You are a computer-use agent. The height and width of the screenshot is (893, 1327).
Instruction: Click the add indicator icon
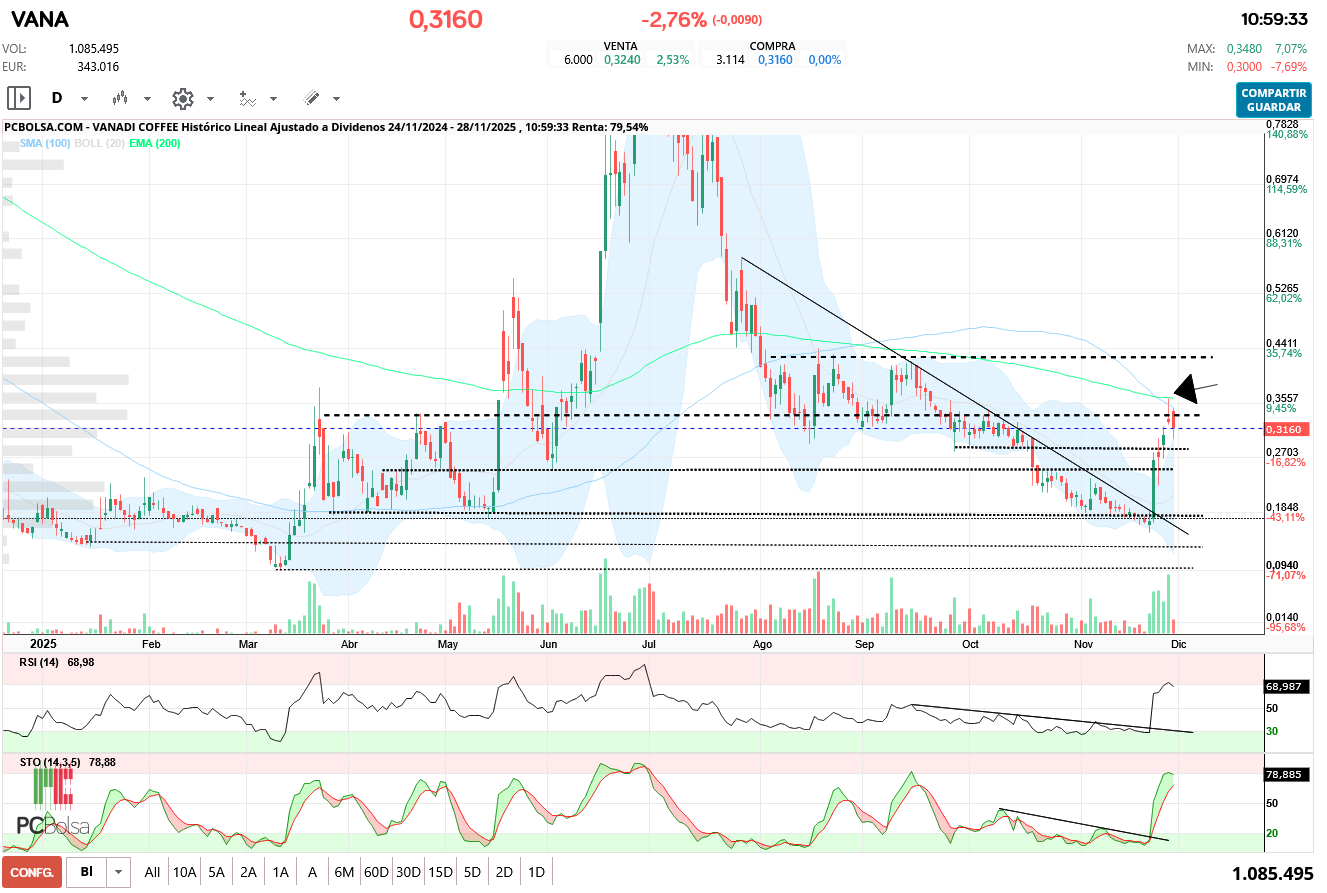(x=247, y=98)
